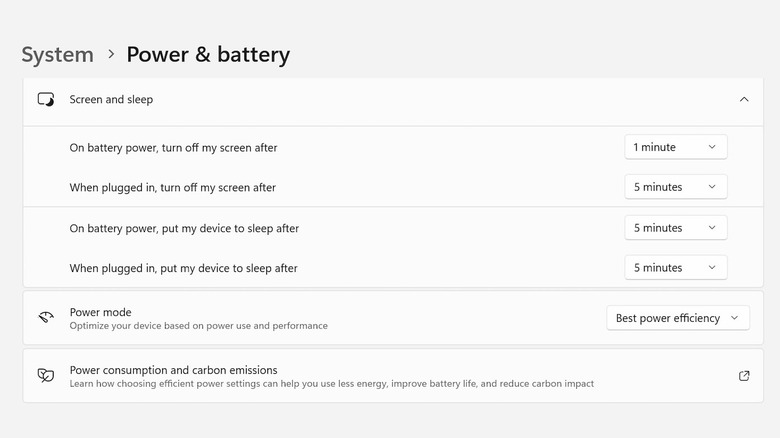Click the Power mode heading text

pyautogui.click(x=100, y=312)
